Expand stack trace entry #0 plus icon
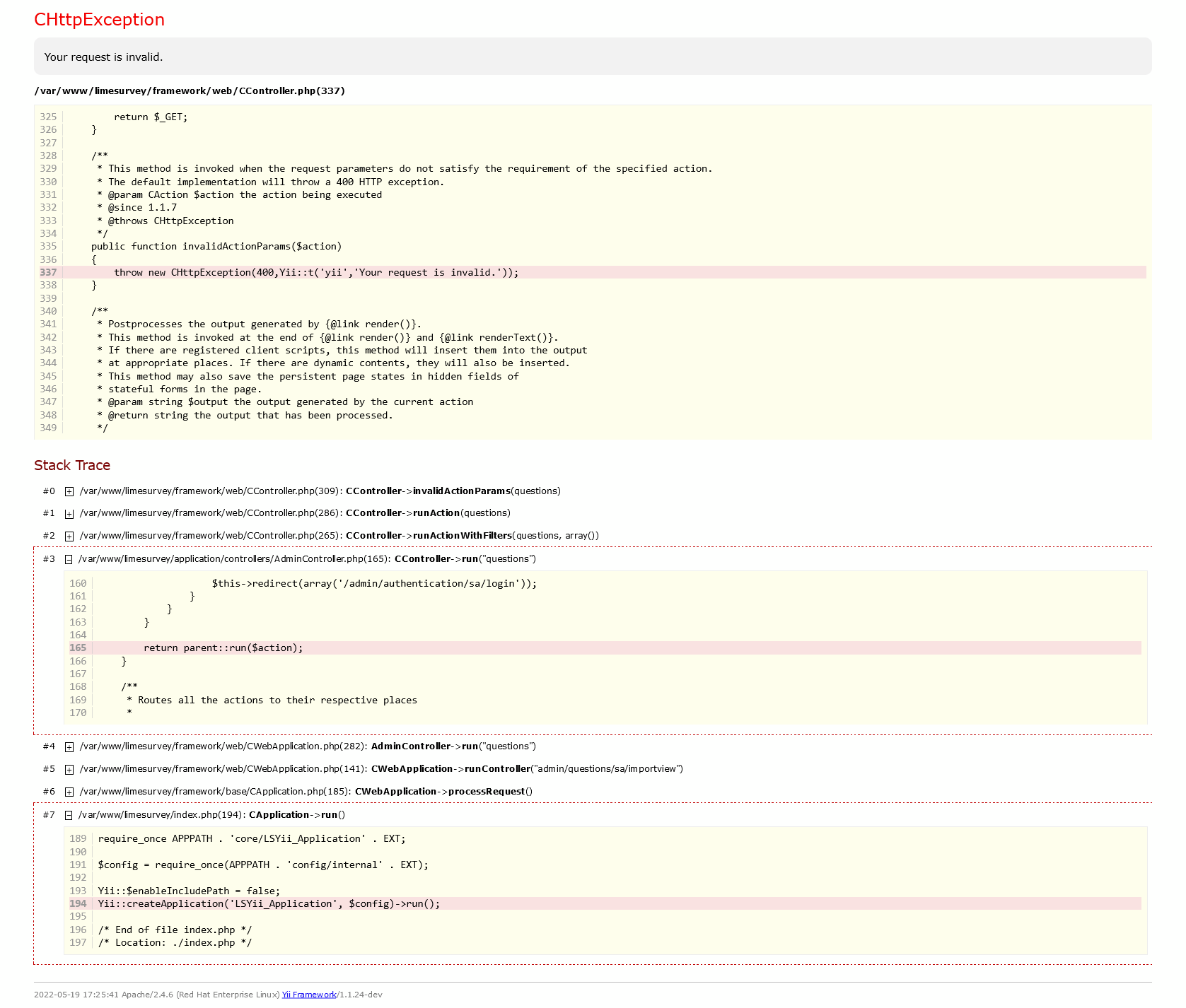The height and width of the screenshot is (1008, 1186). coord(69,491)
